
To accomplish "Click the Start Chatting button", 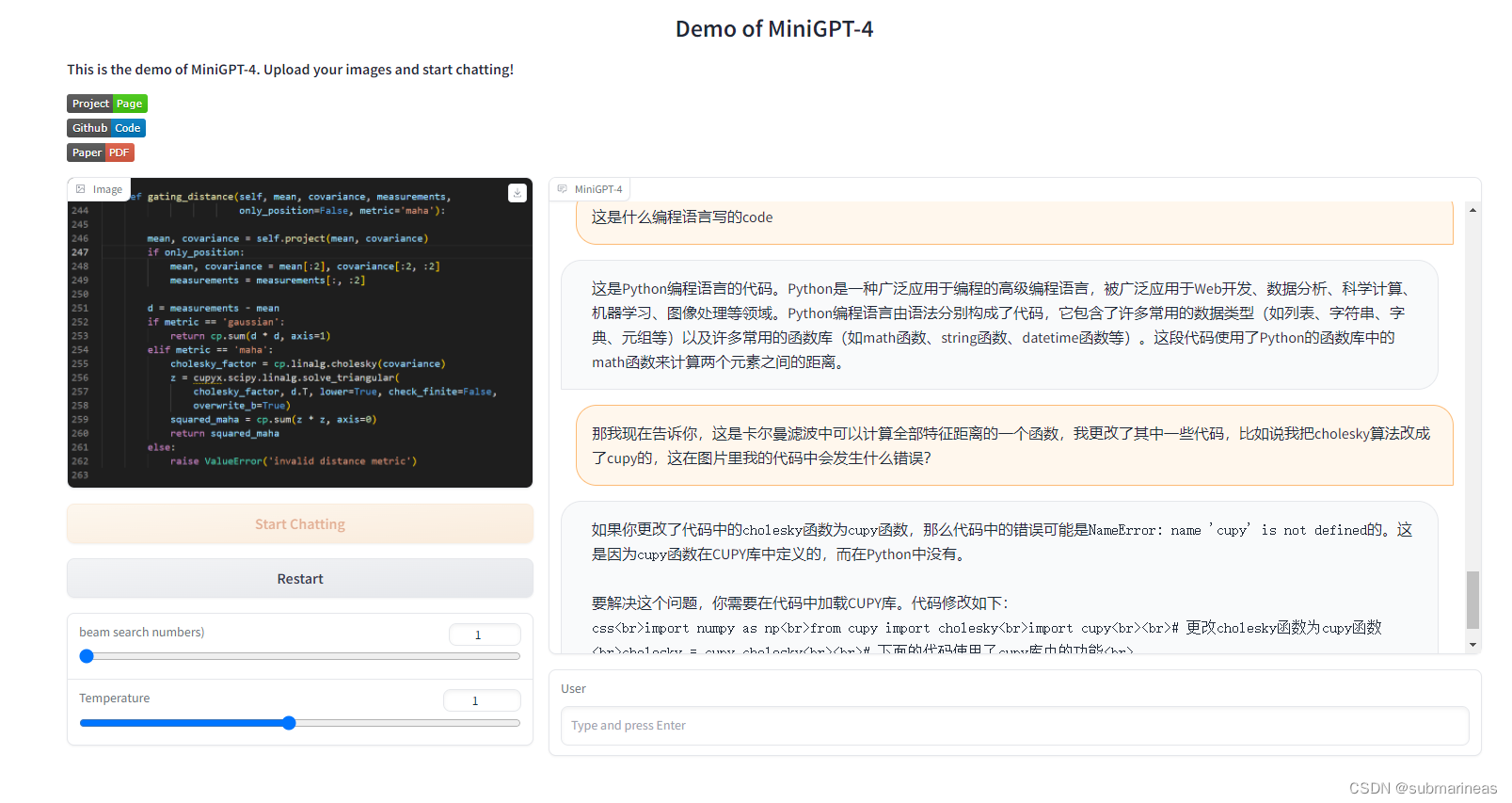I will [300, 524].
